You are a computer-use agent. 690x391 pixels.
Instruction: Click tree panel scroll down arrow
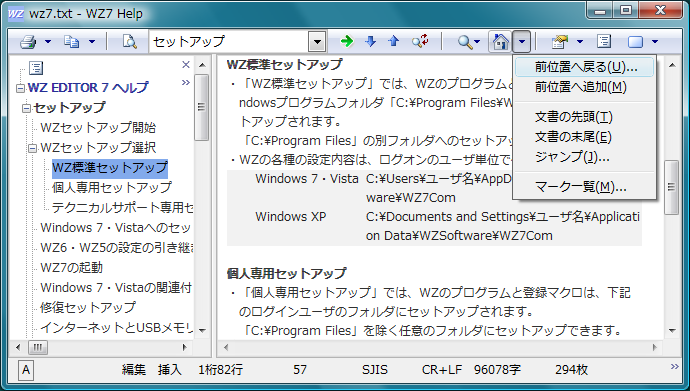click(x=202, y=331)
